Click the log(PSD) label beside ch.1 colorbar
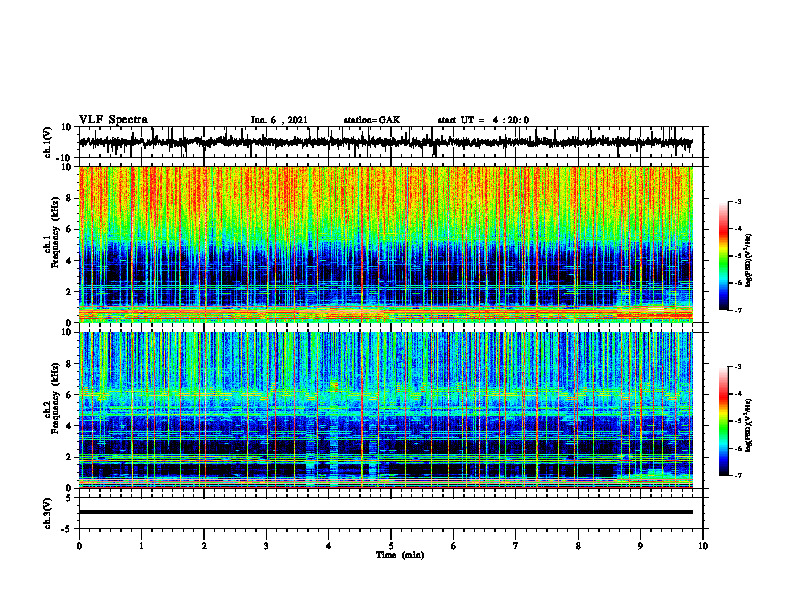The width and height of the screenshot is (792, 612). pyautogui.click(x=749, y=261)
